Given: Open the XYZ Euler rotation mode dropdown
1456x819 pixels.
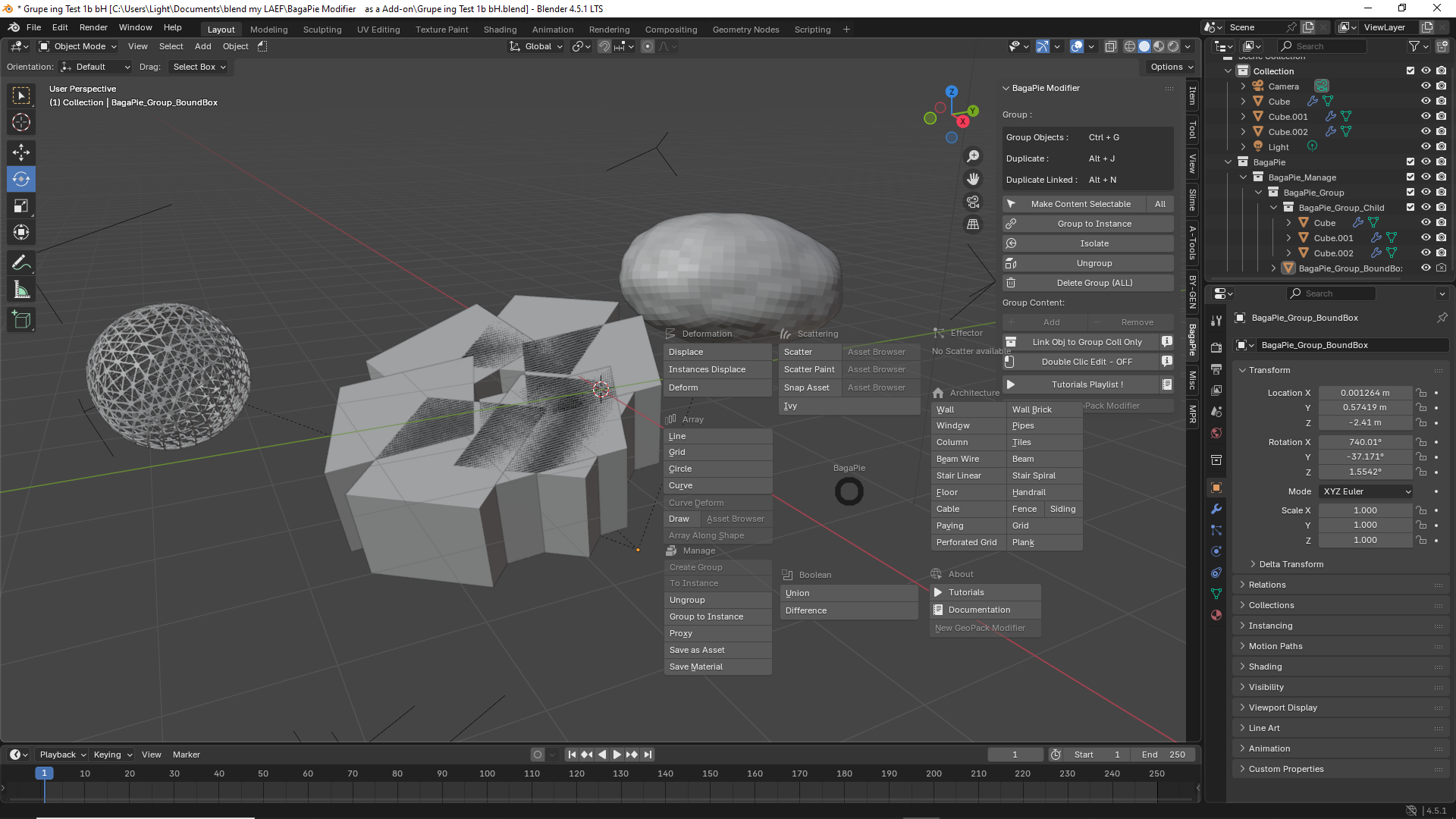Looking at the screenshot, I should [x=1367, y=491].
